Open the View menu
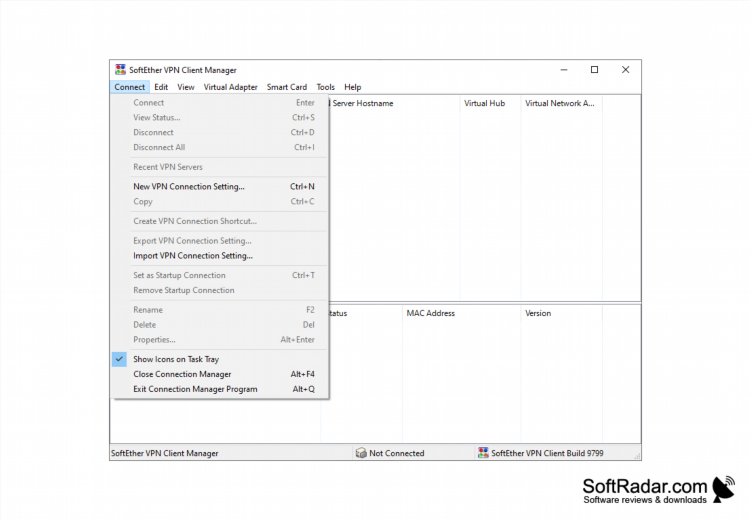 [186, 87]
